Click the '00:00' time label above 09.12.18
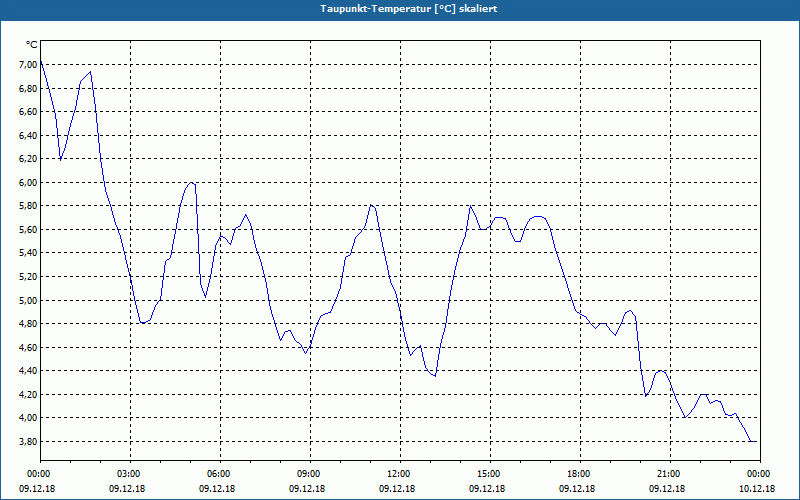 (41, 474)
